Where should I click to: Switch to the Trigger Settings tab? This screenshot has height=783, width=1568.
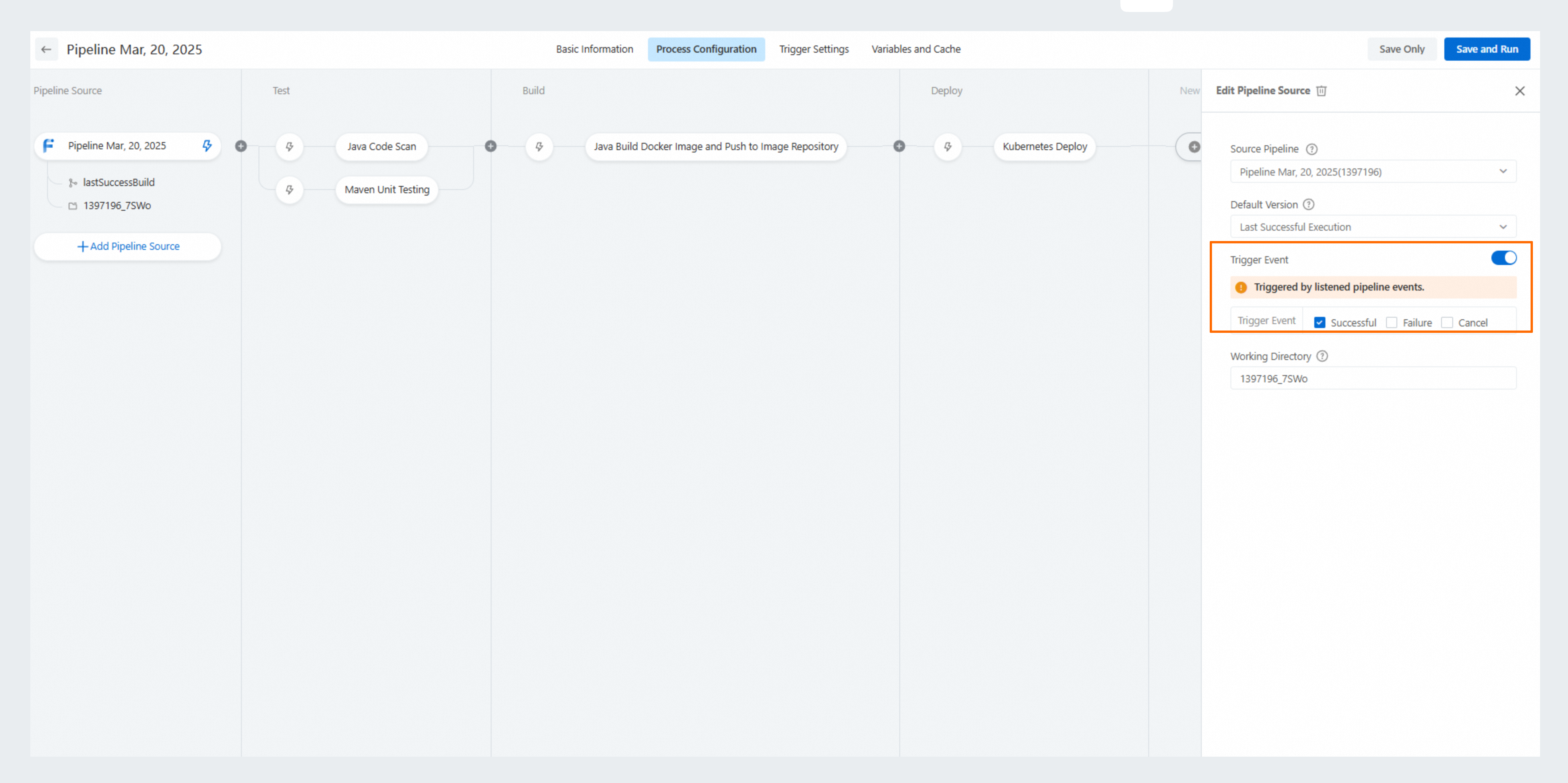point(814,49)
